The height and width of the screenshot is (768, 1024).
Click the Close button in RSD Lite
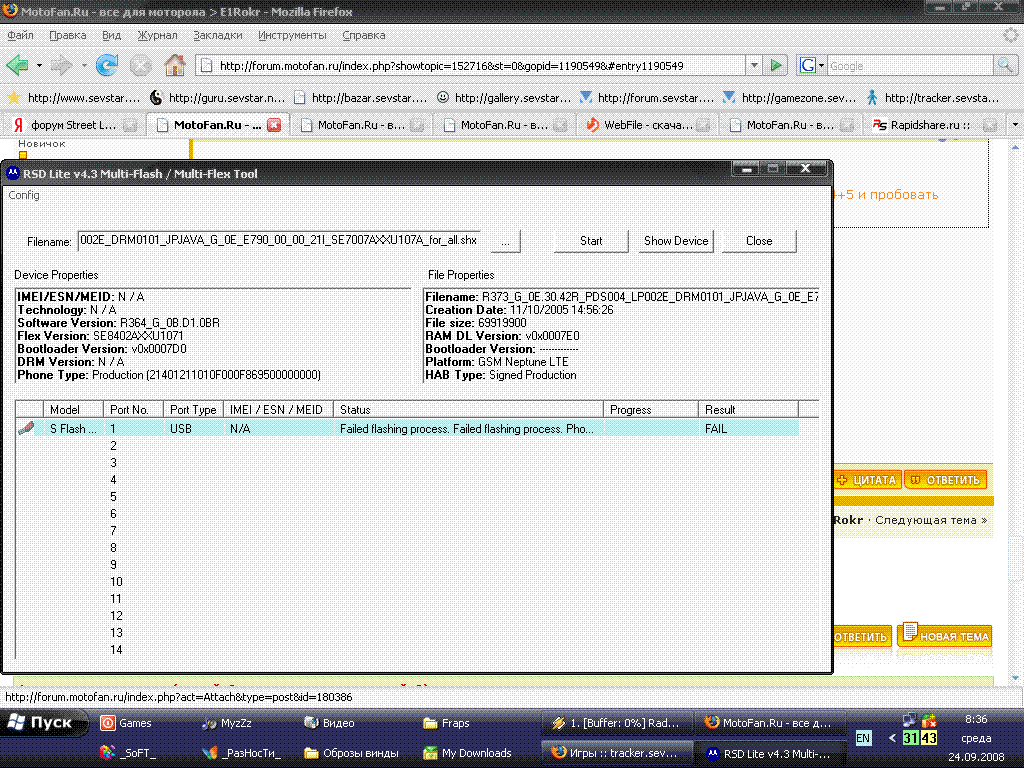(x=759, y=241)
